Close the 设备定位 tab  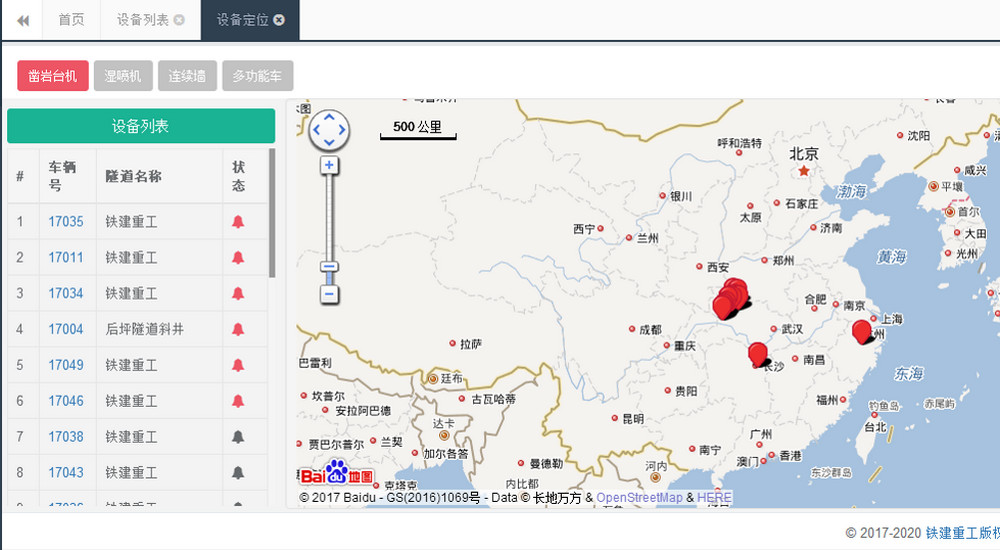[279, 20]
